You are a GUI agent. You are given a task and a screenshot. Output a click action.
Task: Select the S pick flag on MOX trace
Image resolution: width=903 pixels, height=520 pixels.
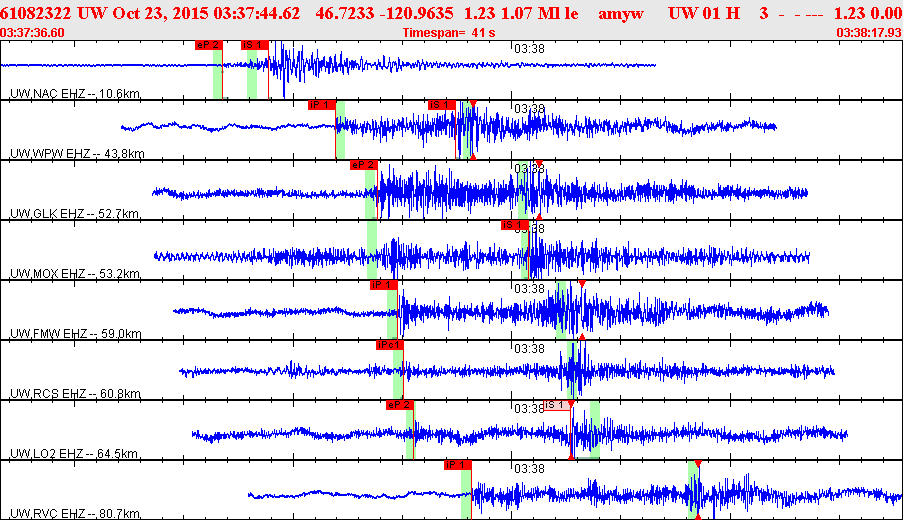pyautogui.click(x=514, y=225)
